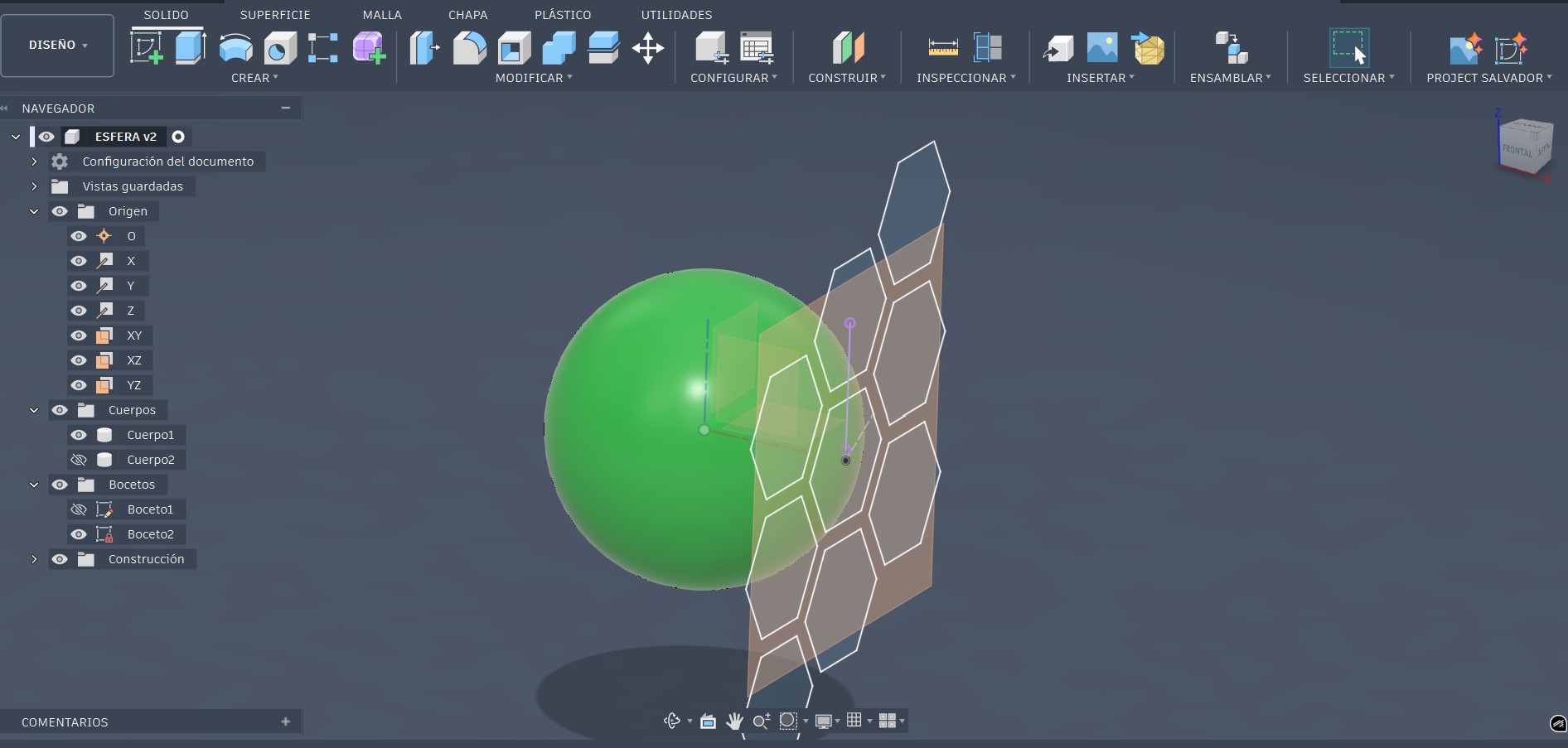Toggle visibility of the Construcción folder
The image size is (1568, 748).
point(60,559)
